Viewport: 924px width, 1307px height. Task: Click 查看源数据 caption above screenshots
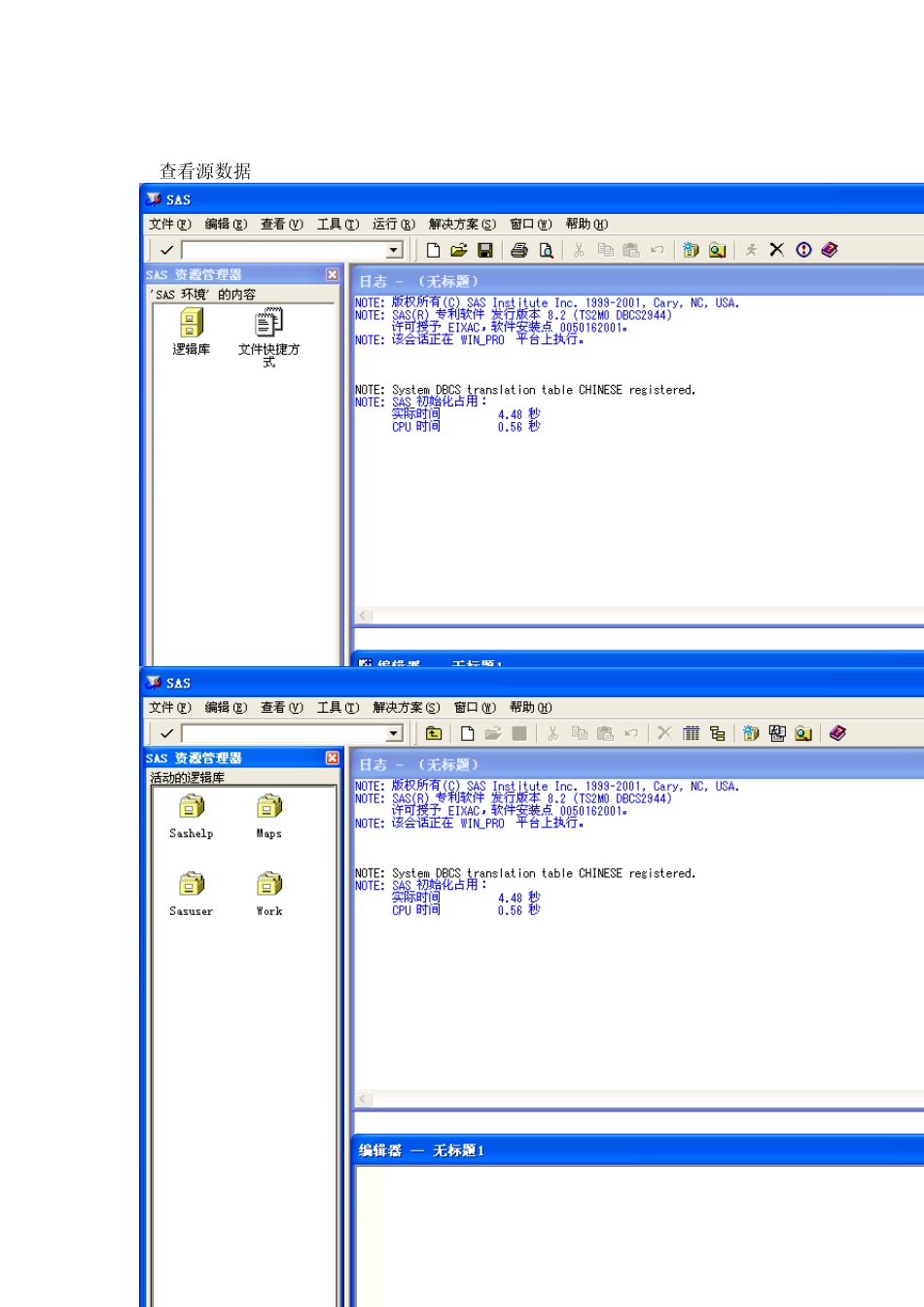pos(205,171)
